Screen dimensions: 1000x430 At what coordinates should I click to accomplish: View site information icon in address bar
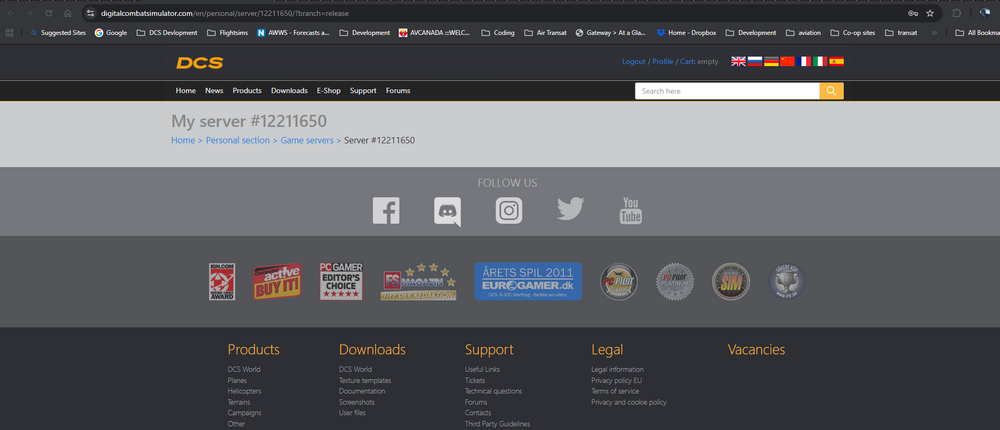[x=90, y=13]
